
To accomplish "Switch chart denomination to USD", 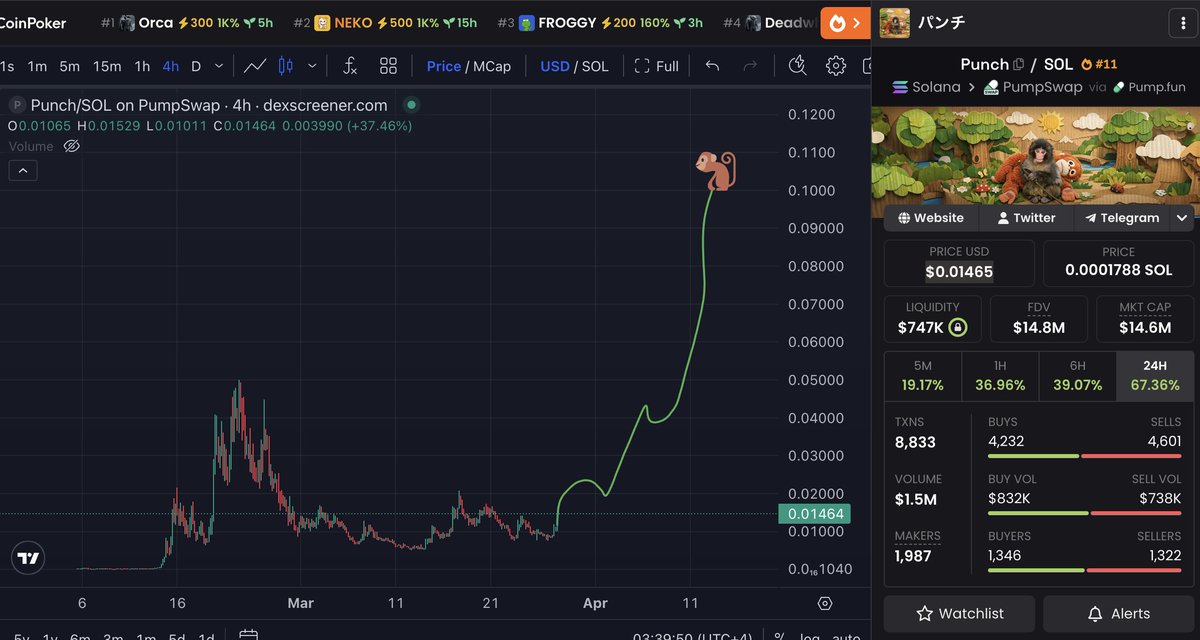I will (x=555, y=66).
